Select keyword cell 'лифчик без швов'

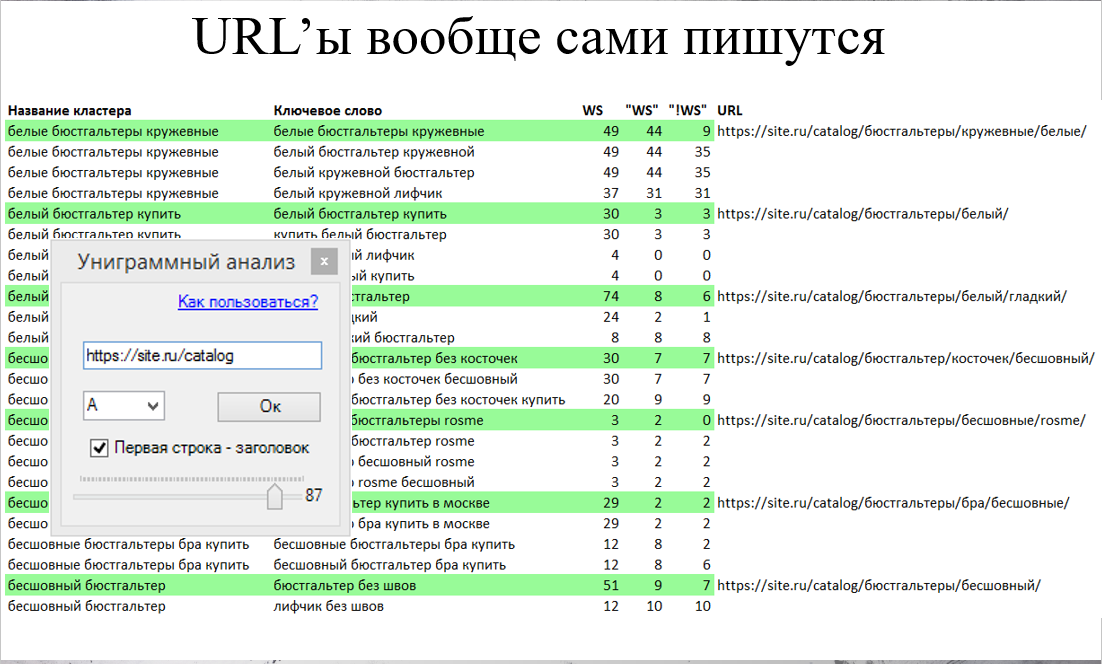click(x=329, y=606)
